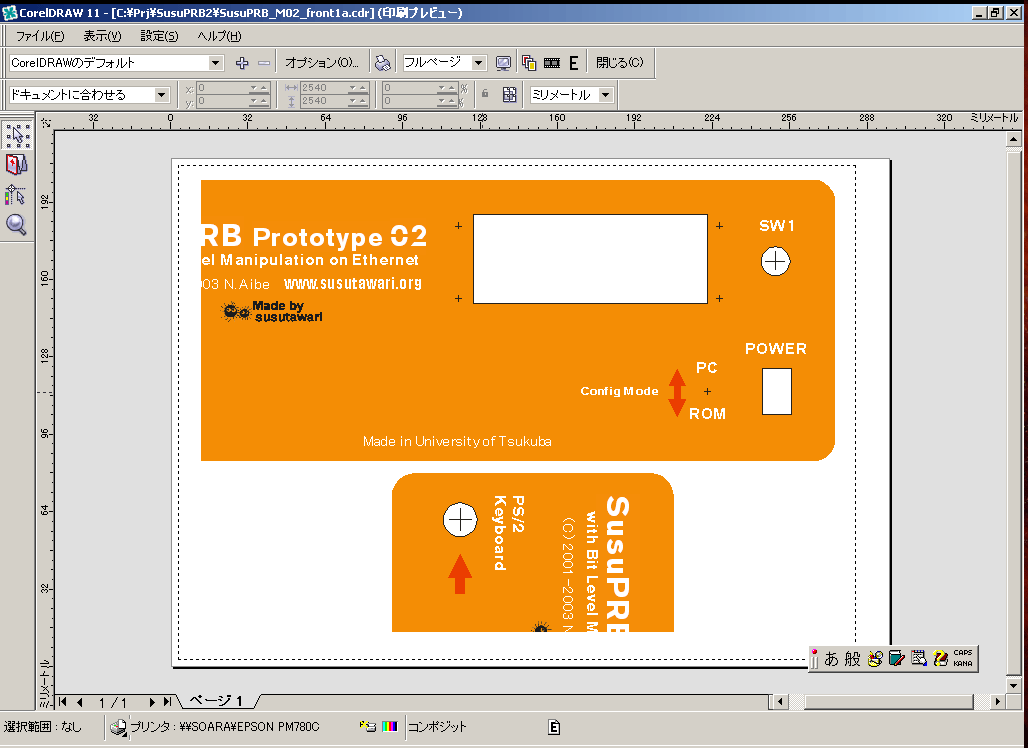Click the print tiled pages grid icon
1028x748 pixels.
[x=509, y=94]
